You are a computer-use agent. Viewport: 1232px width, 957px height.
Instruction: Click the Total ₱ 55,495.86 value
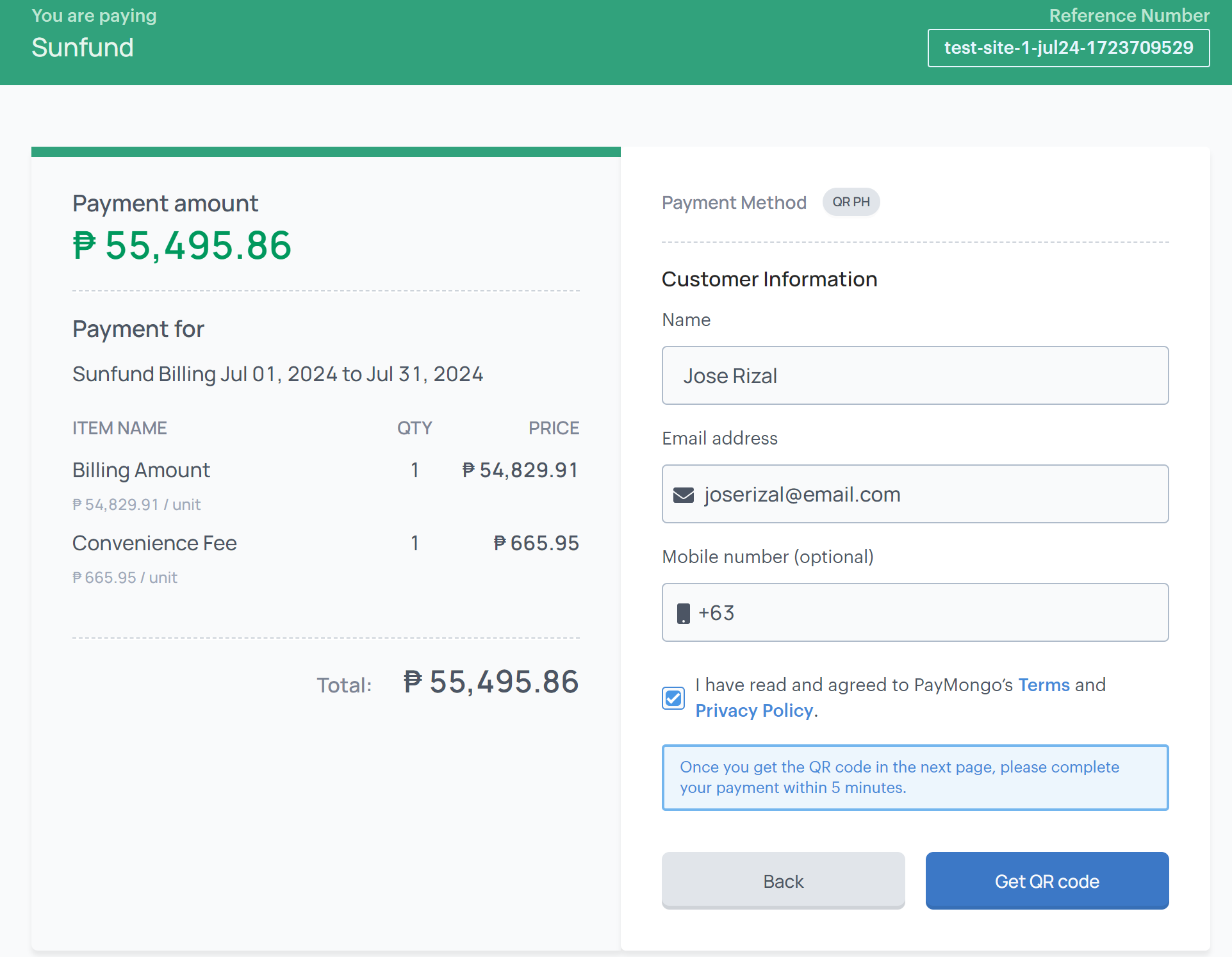[x=491, y=682]
